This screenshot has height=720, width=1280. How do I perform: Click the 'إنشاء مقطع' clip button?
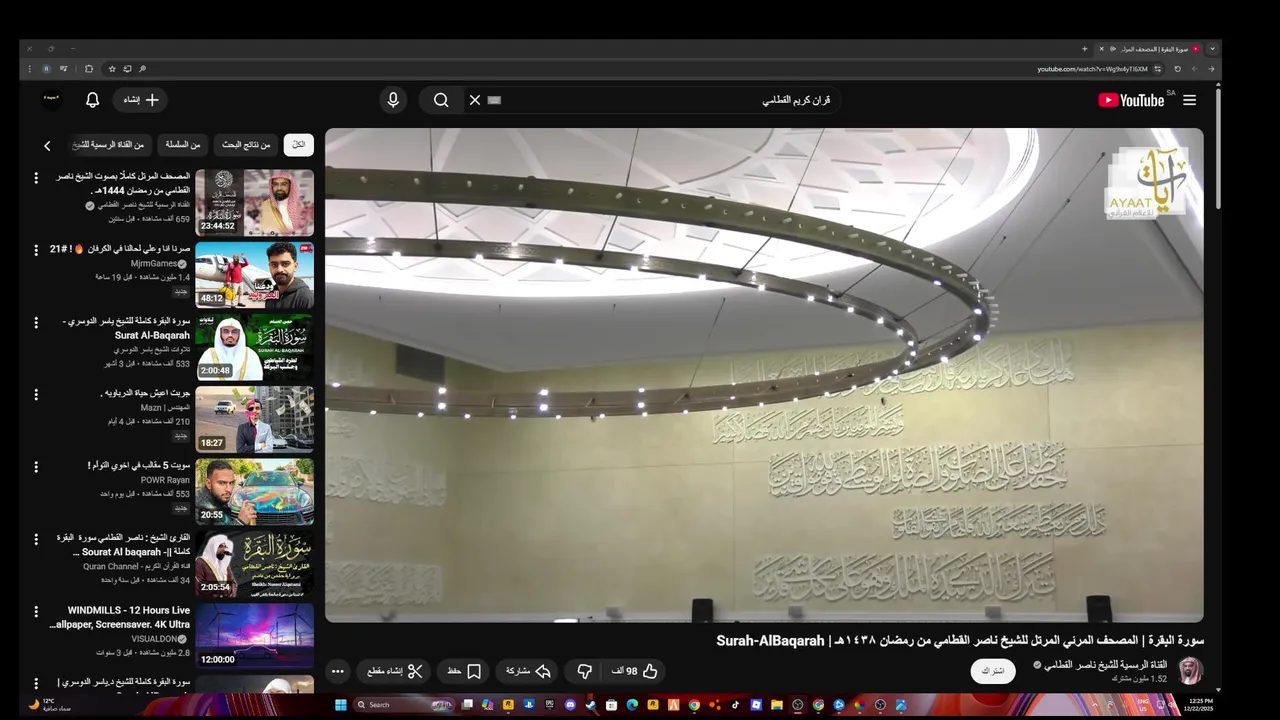coord(394,671)
